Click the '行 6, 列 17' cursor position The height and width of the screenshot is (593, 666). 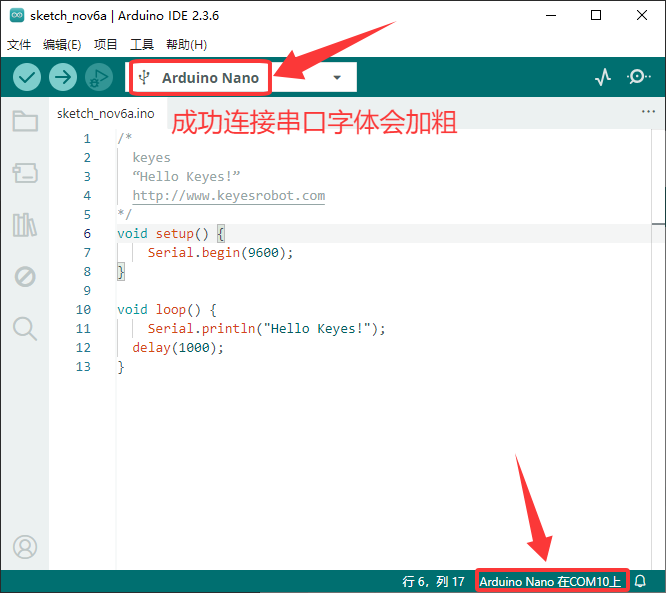click(x=433, y=581)
